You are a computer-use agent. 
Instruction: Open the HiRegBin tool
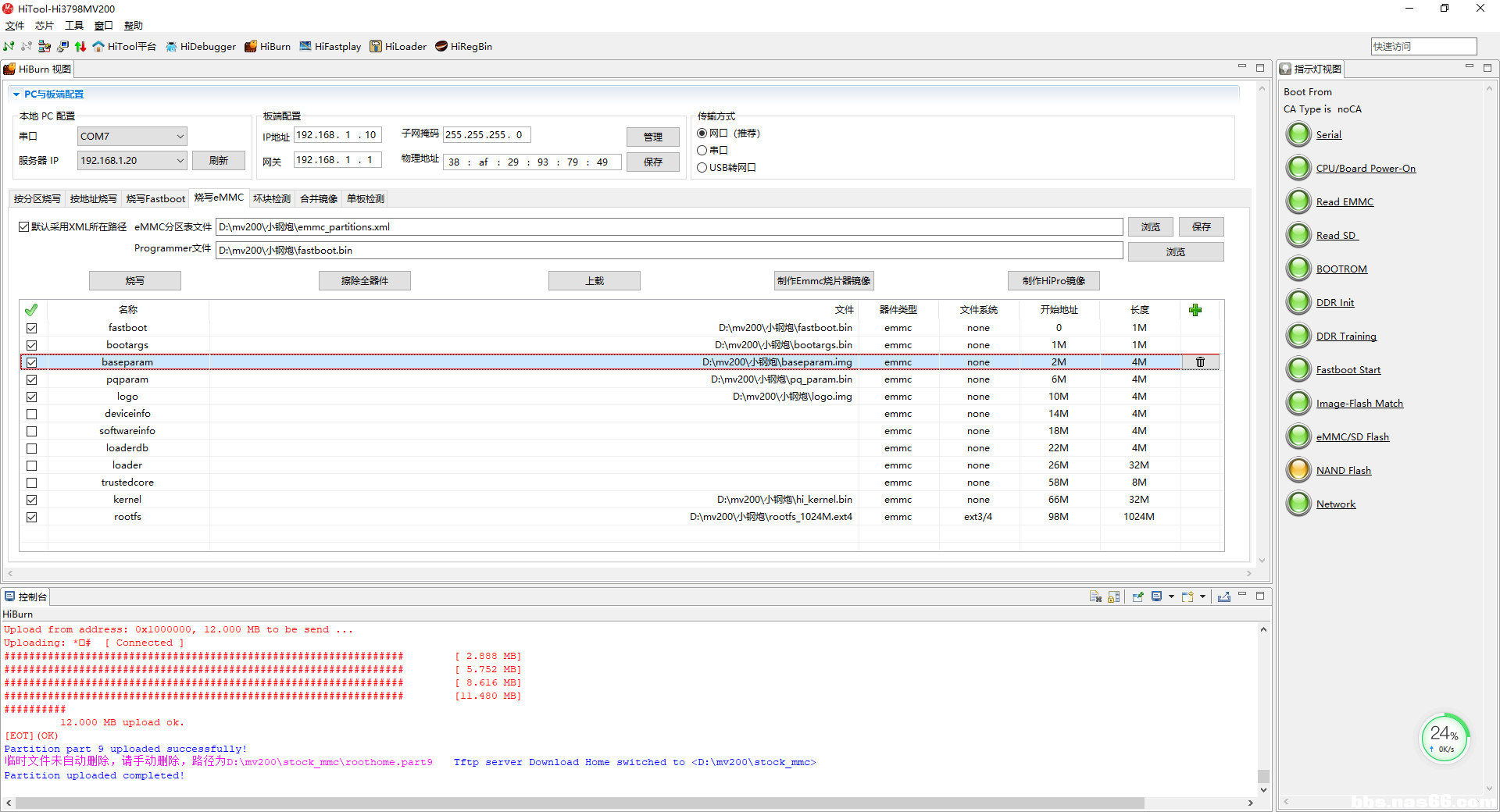tap(463, 47)
